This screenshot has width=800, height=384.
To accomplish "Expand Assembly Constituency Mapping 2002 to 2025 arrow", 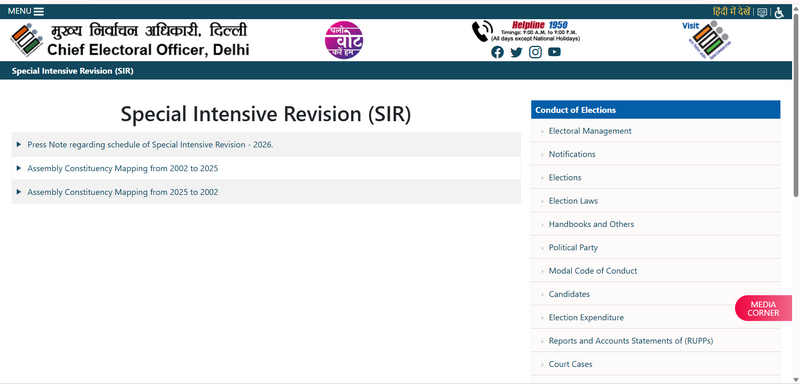I will click(x=19, y=168).
